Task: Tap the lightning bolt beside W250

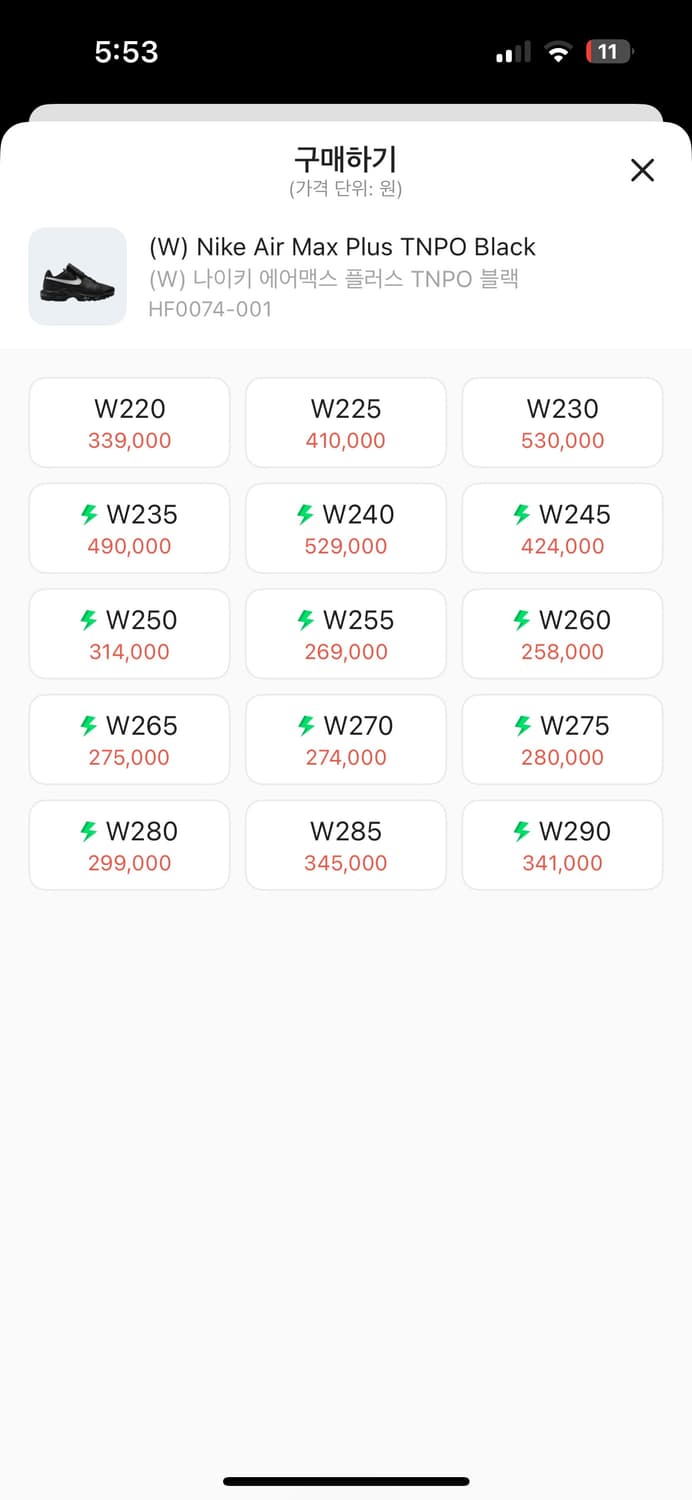Action: 89,620
